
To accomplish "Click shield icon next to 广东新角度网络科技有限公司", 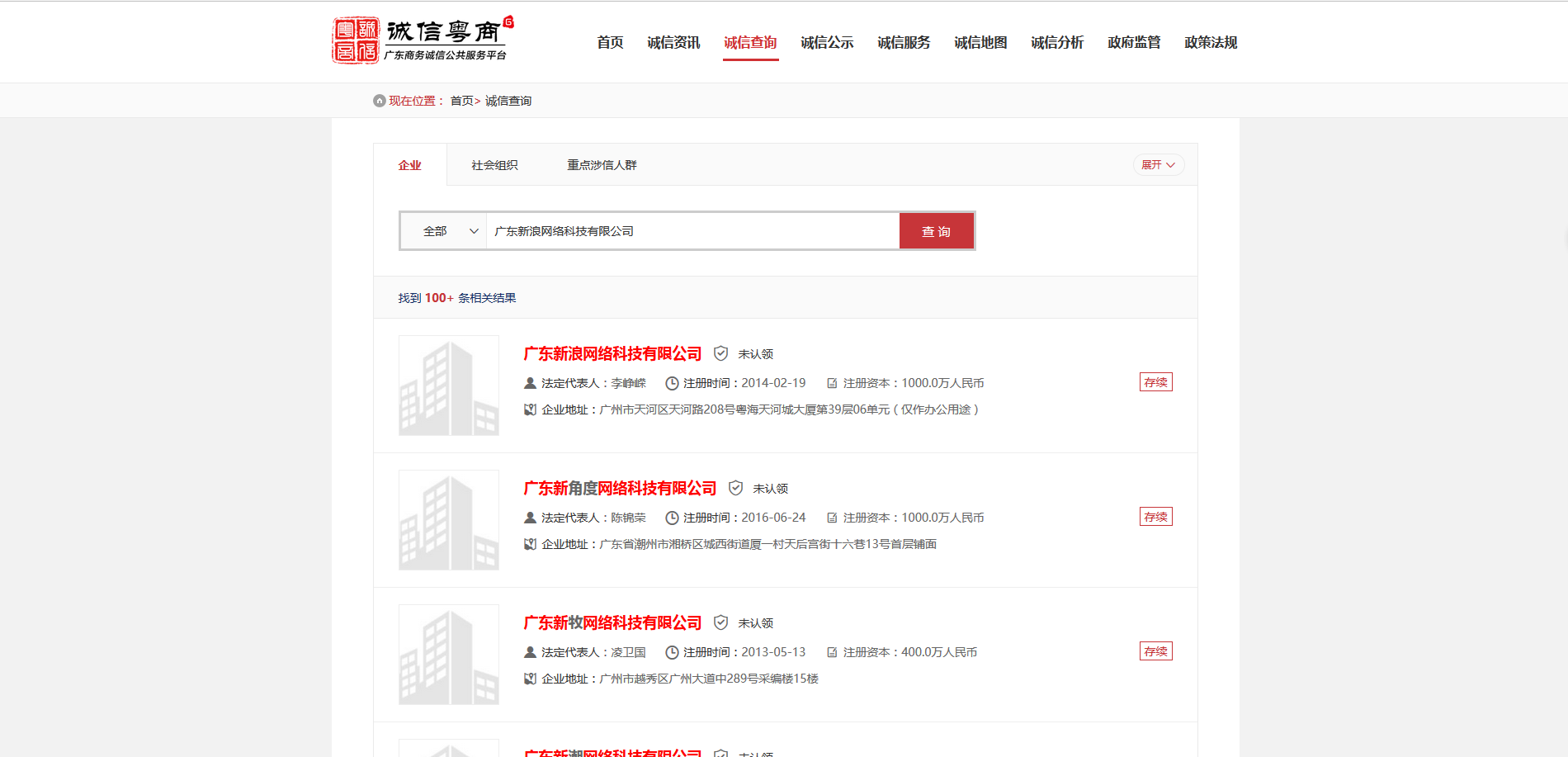I will pos(735,488).
